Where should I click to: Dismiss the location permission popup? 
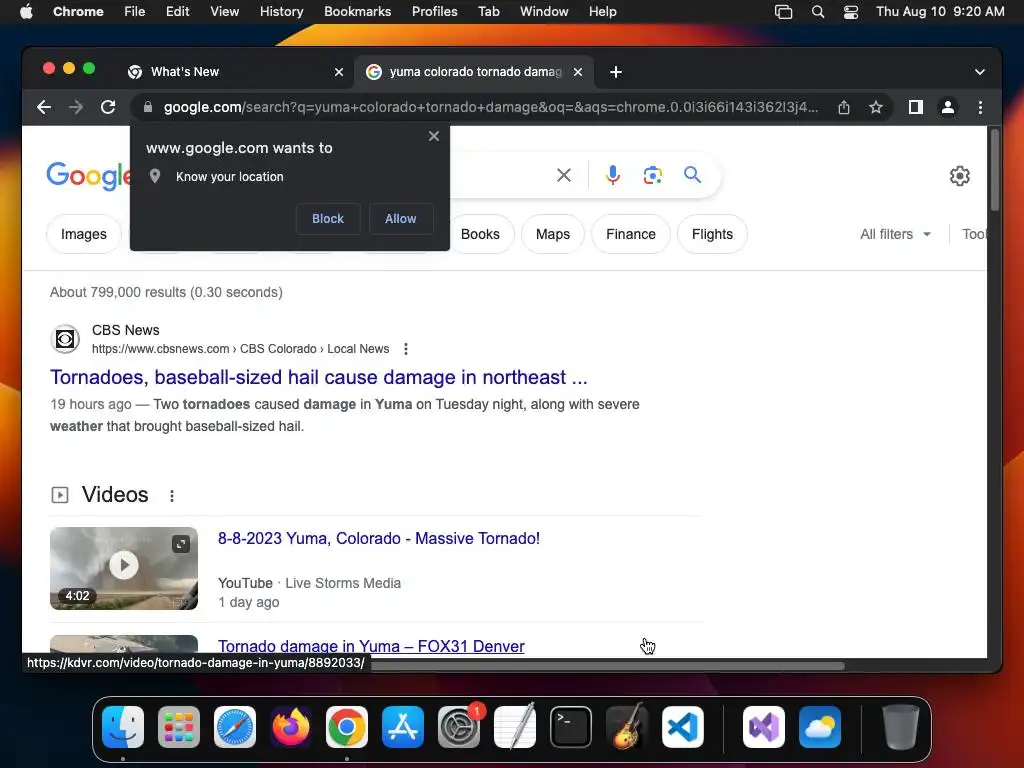(x=434, y=136)
